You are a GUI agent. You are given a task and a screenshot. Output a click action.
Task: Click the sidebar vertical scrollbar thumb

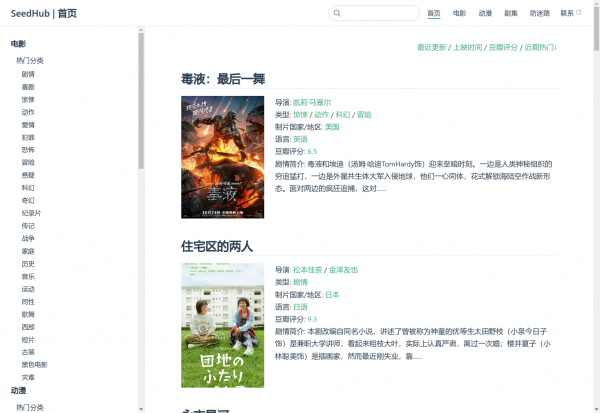pyautogui.click(x=141, y=101)
